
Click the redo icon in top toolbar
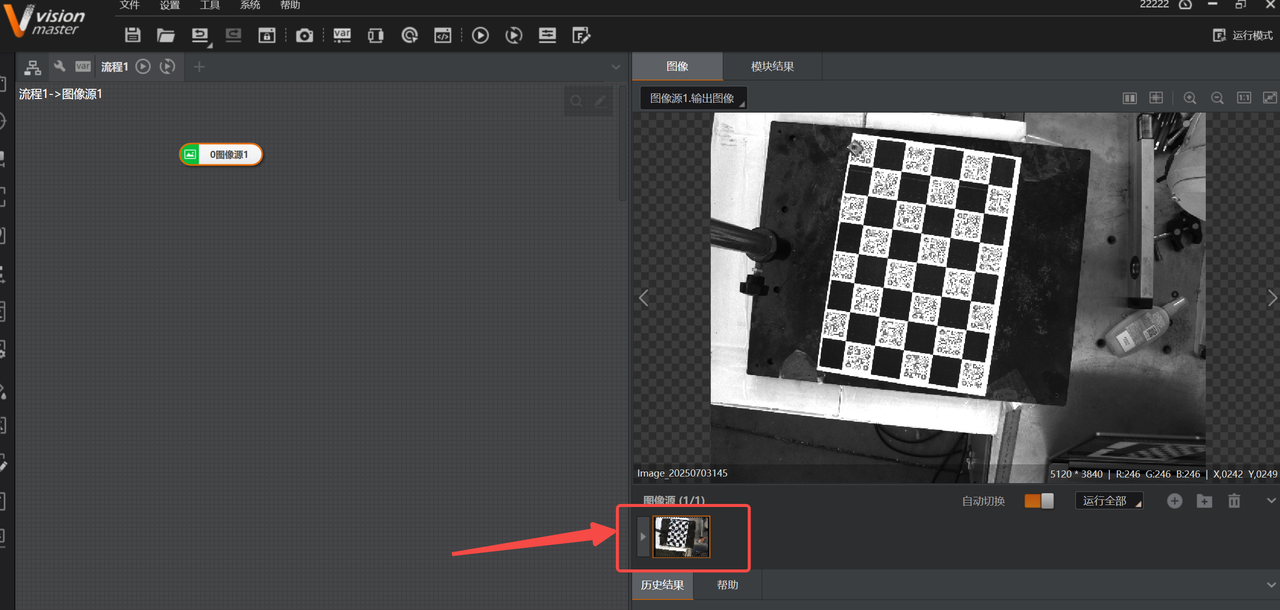[x=233, y=35]
